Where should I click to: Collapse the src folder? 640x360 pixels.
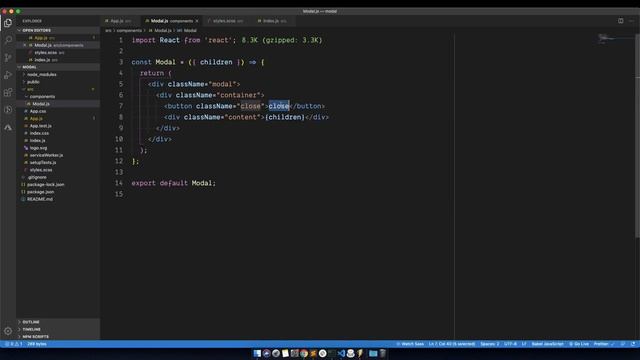click(58, 89)
